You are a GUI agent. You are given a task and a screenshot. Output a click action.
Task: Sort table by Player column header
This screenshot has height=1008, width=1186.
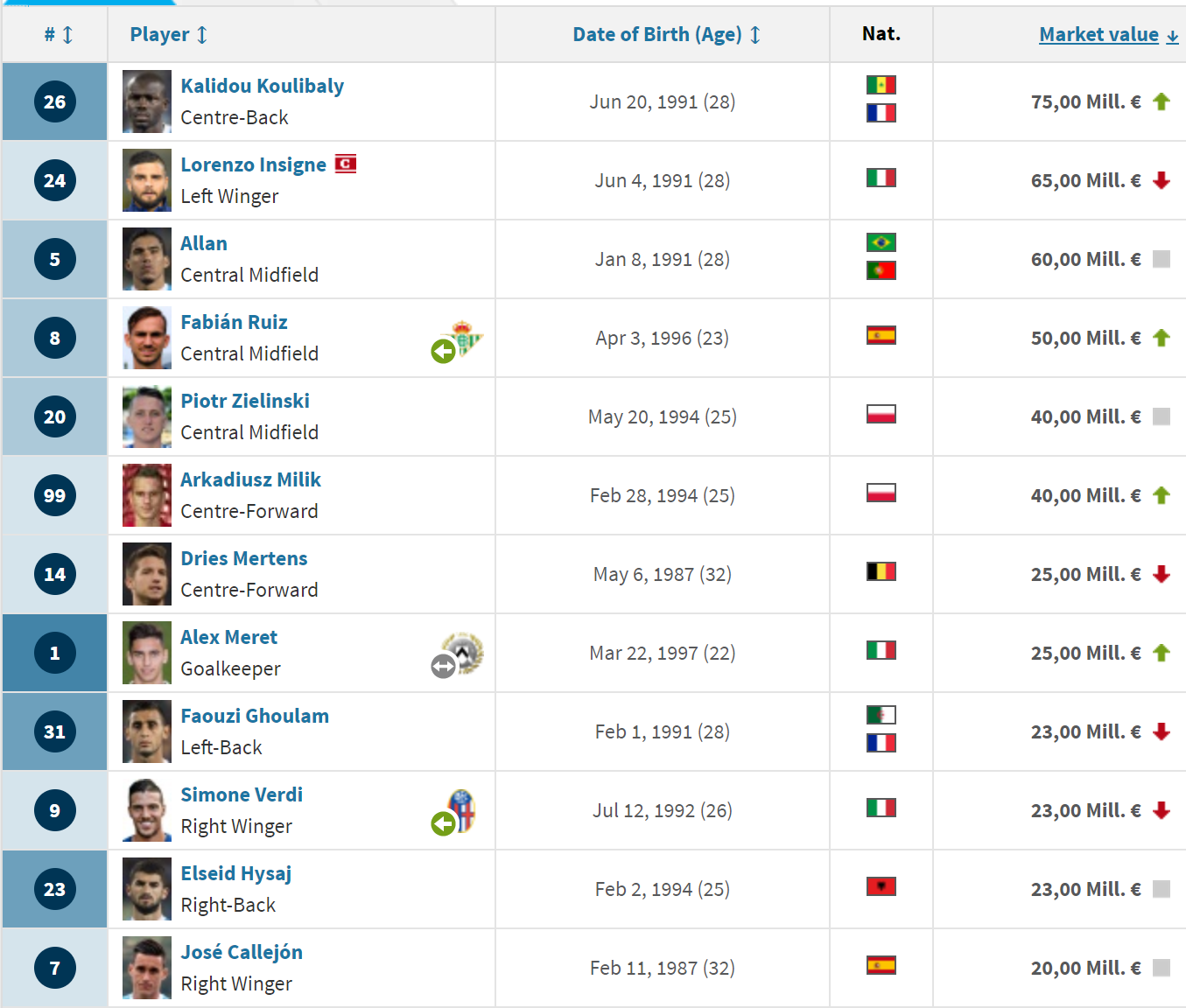[169, 35]
